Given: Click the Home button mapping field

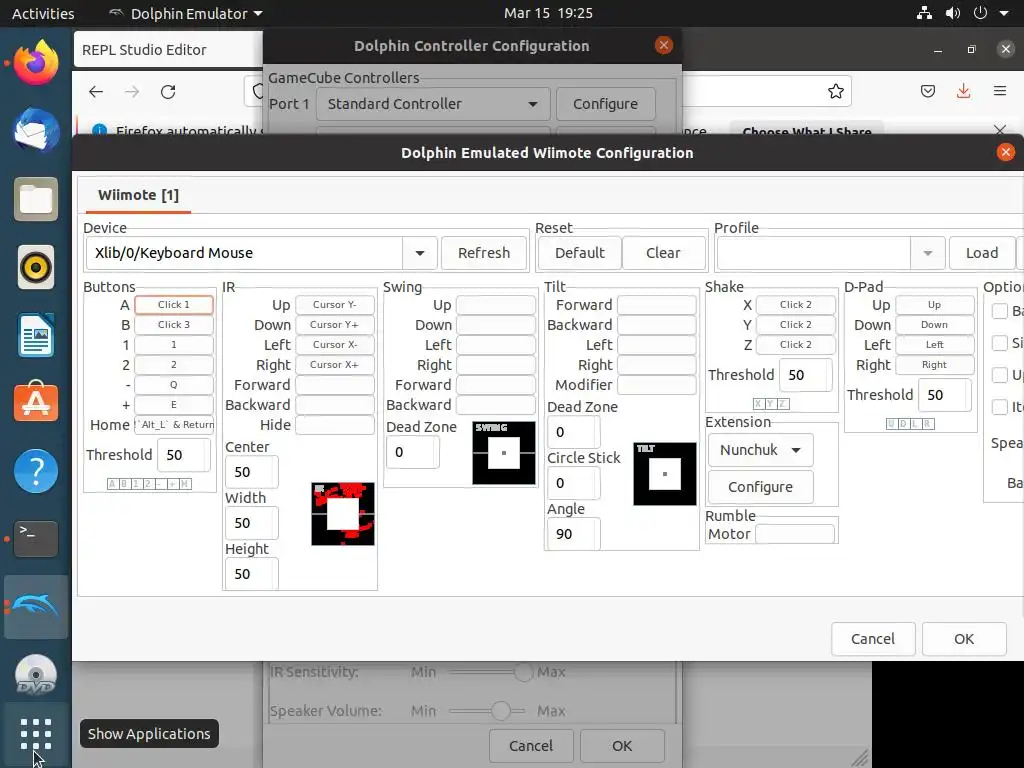Looking at the screenshot, I should coord(174,424).
